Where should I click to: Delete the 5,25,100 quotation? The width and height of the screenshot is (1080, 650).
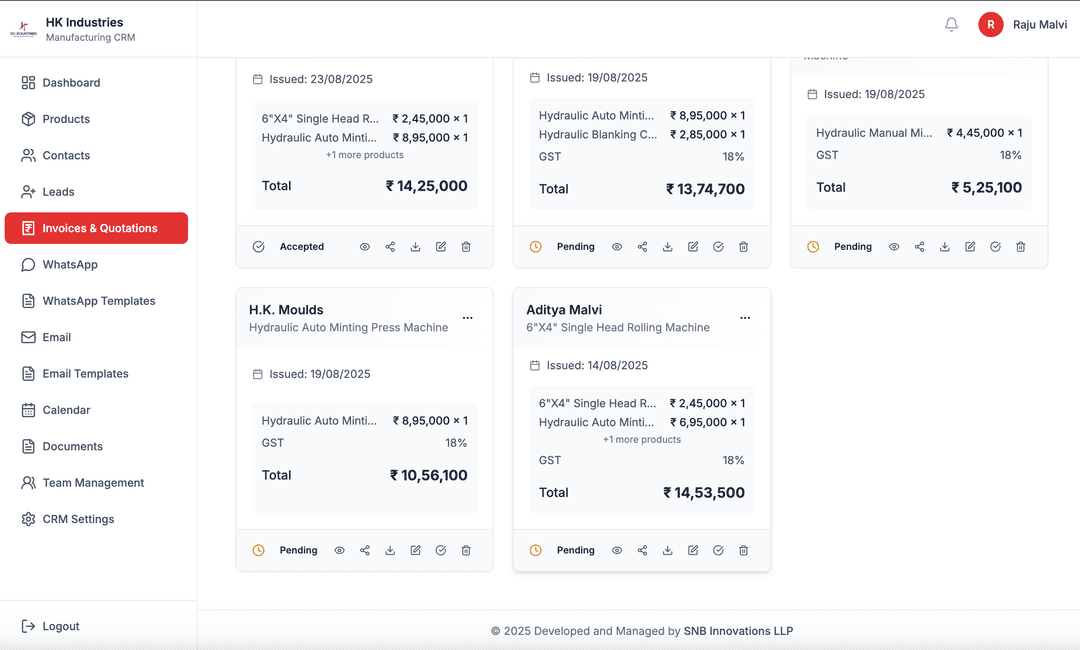click(1021, 247)
